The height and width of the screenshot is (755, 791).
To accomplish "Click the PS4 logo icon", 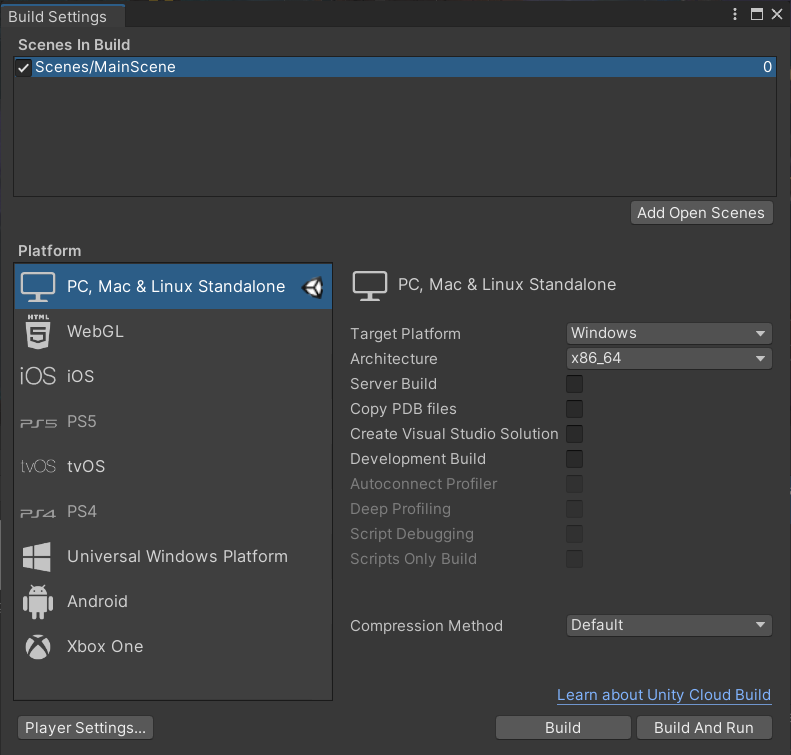I will pos(38,513).
